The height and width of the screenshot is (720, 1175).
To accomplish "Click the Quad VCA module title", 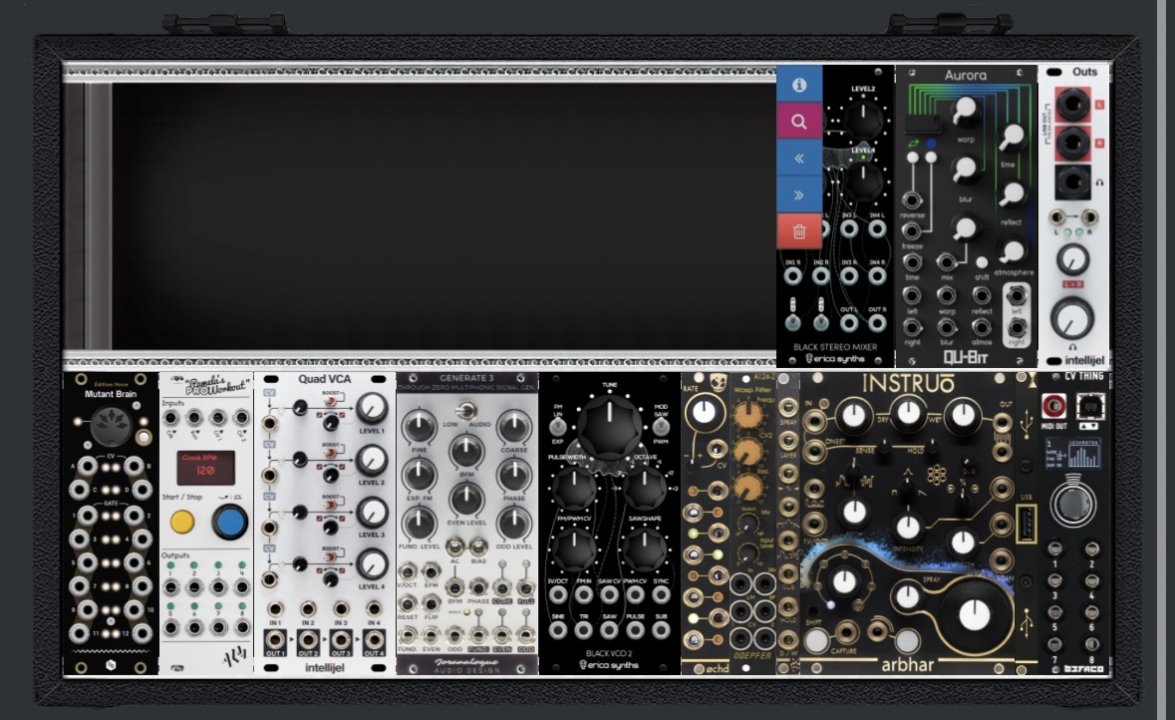I will (324, 379).
